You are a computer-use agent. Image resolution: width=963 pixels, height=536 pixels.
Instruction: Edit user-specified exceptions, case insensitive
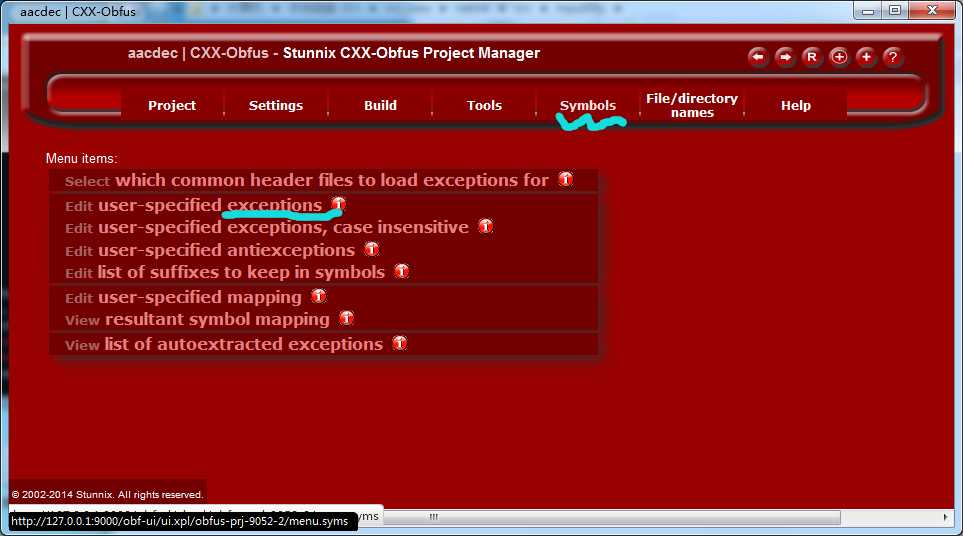267,227
